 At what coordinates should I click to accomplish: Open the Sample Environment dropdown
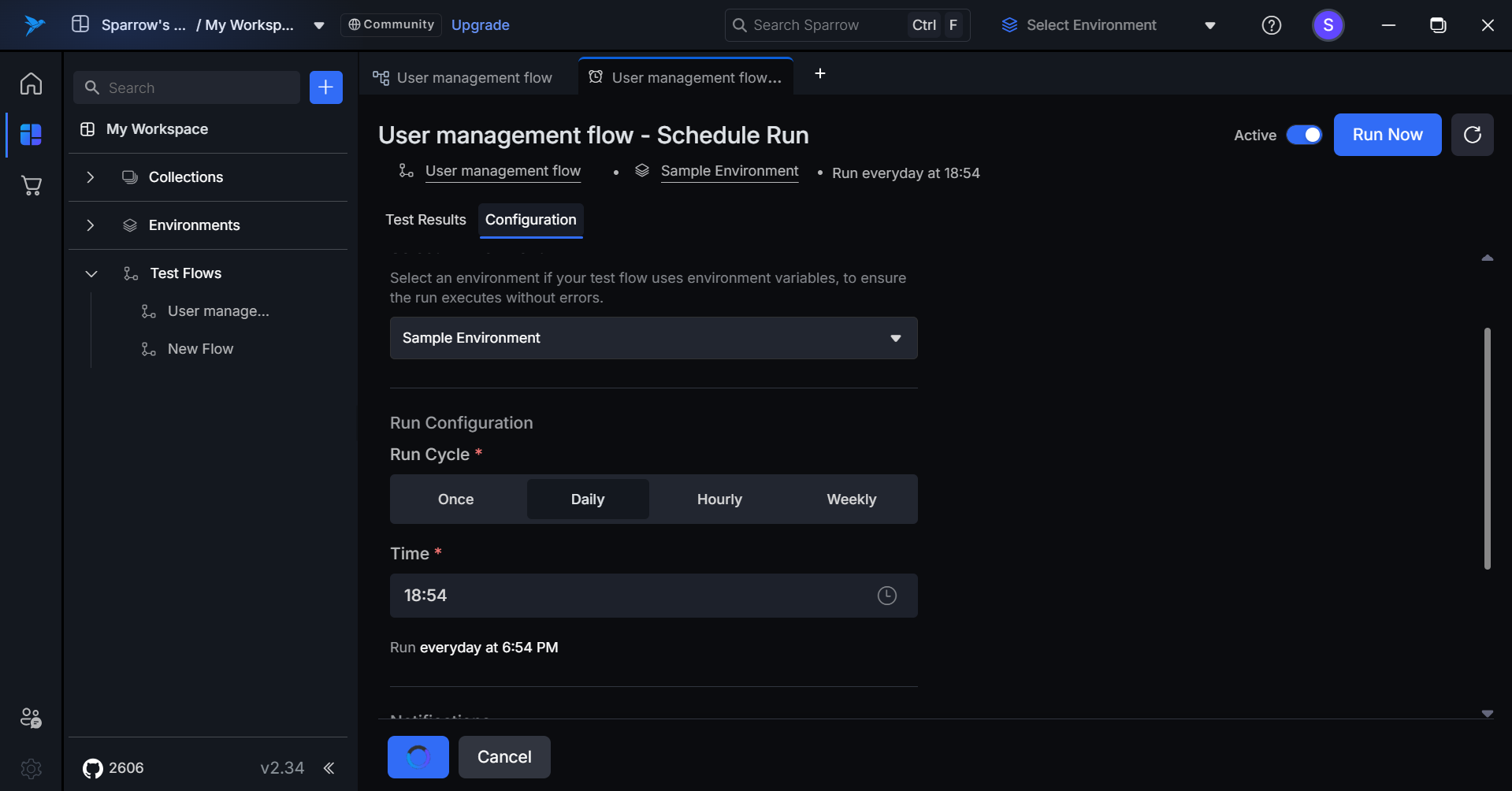pyautogui.click(x=653, y=338)
